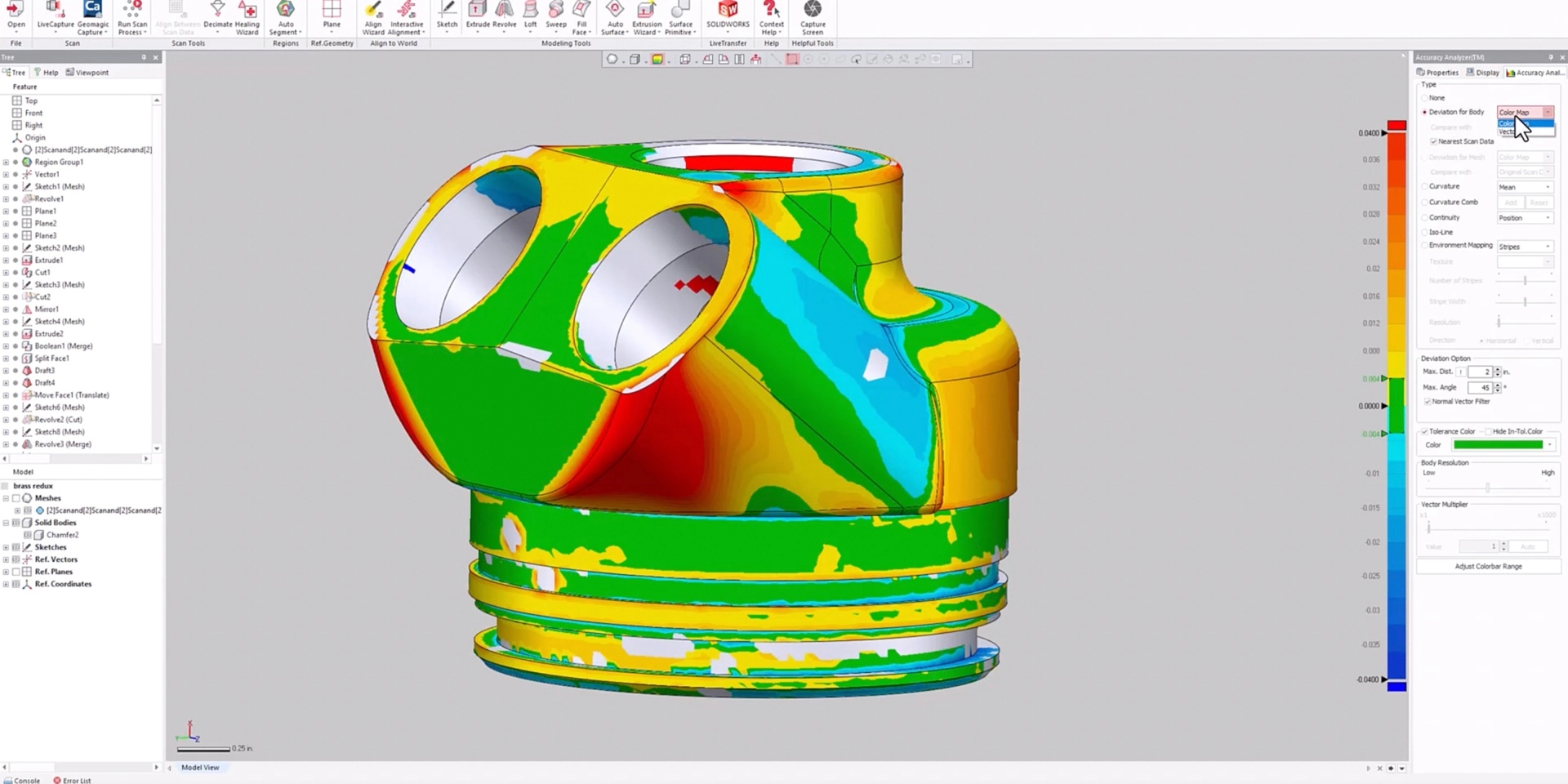Viewport: 1568px width, 784px height.
Task: Switch to the Properties tab
Action: tap(1437, 73)
